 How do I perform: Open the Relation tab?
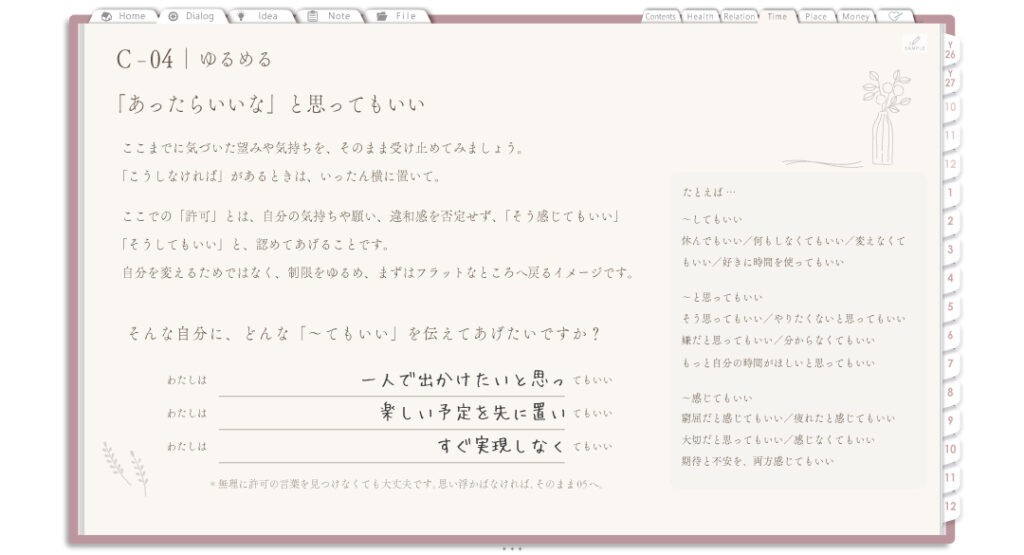click(x=739, y=16)
